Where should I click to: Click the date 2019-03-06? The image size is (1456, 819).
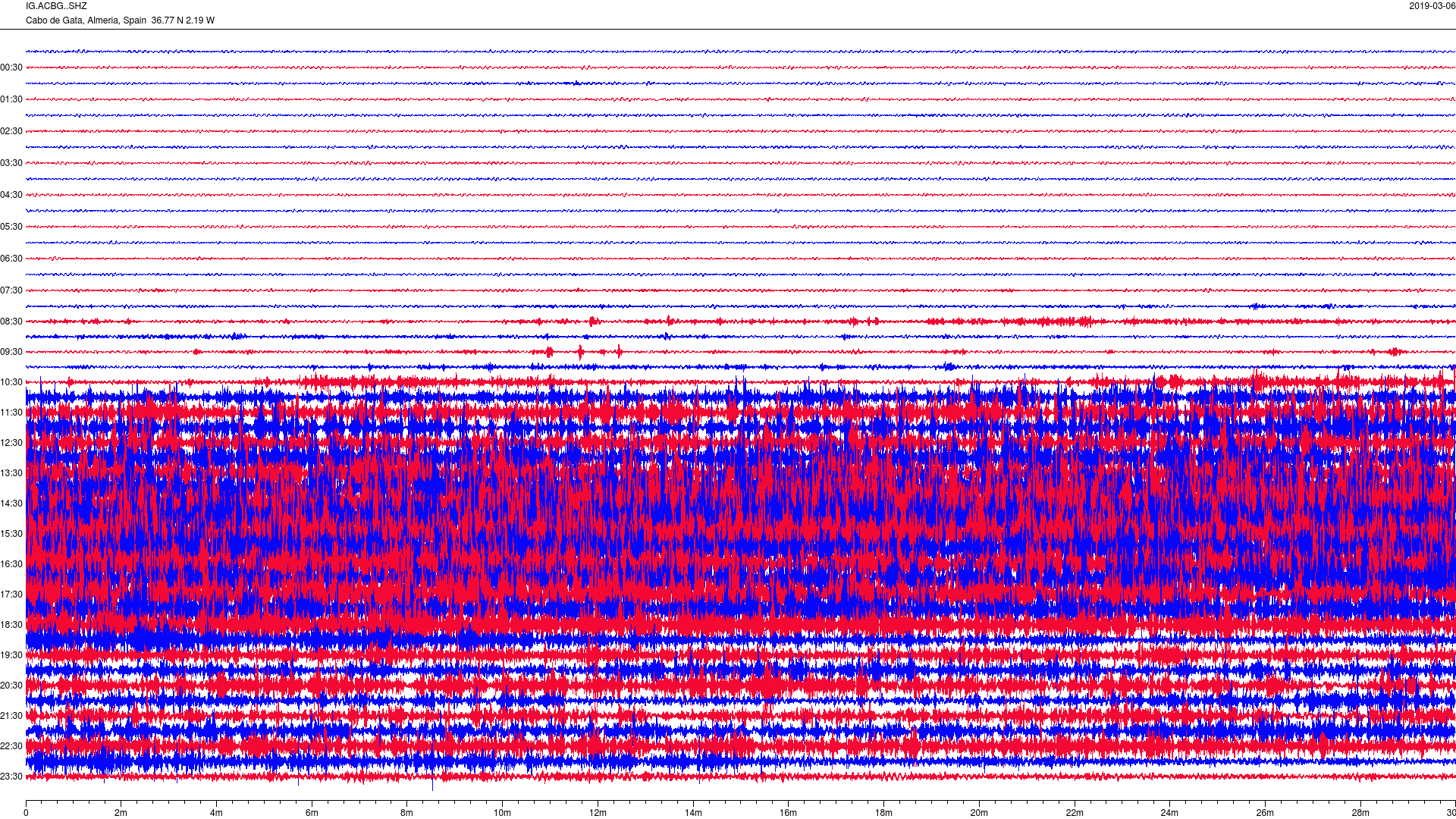tap(1432, 6)
